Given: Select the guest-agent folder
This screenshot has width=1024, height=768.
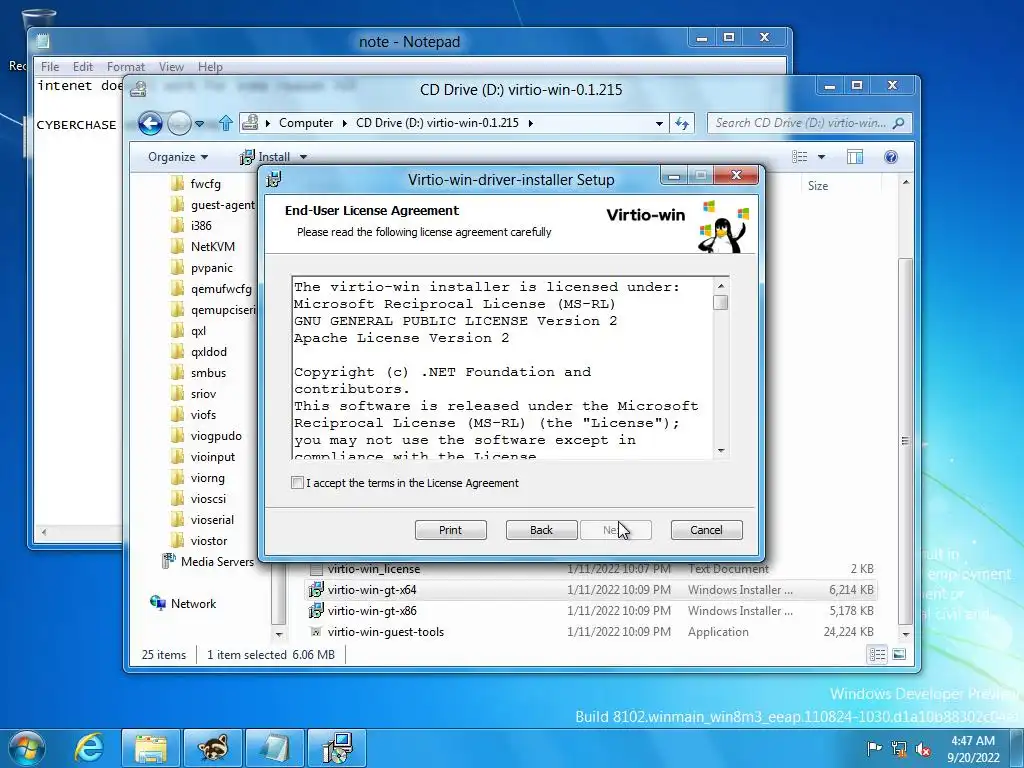Looking at the screenshot, I should tap(222, 204).
